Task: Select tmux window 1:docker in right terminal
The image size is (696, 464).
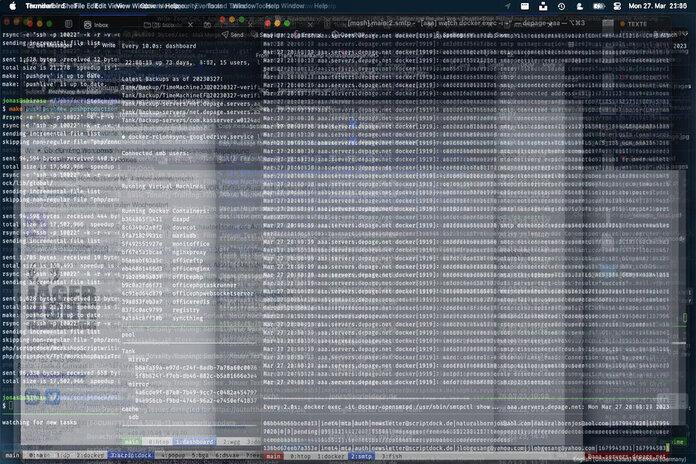Action: click(331, 456)
